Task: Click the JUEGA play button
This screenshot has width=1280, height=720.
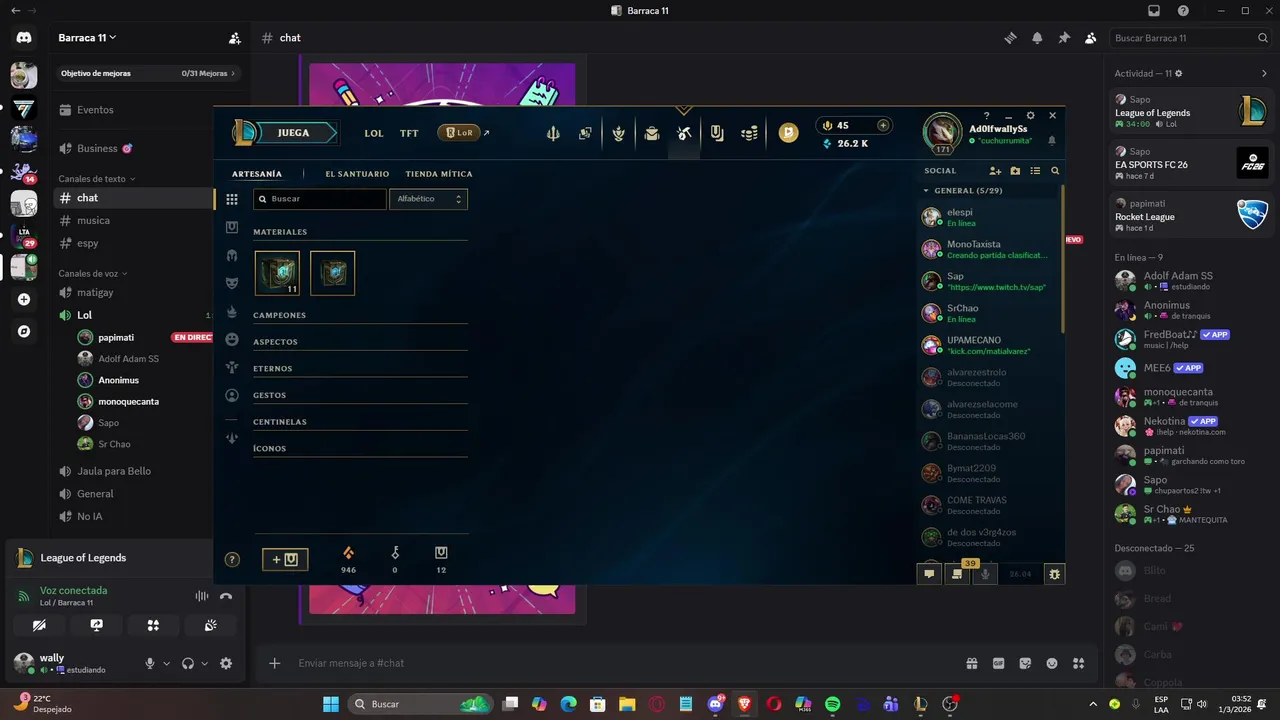Action: [293, 132]
